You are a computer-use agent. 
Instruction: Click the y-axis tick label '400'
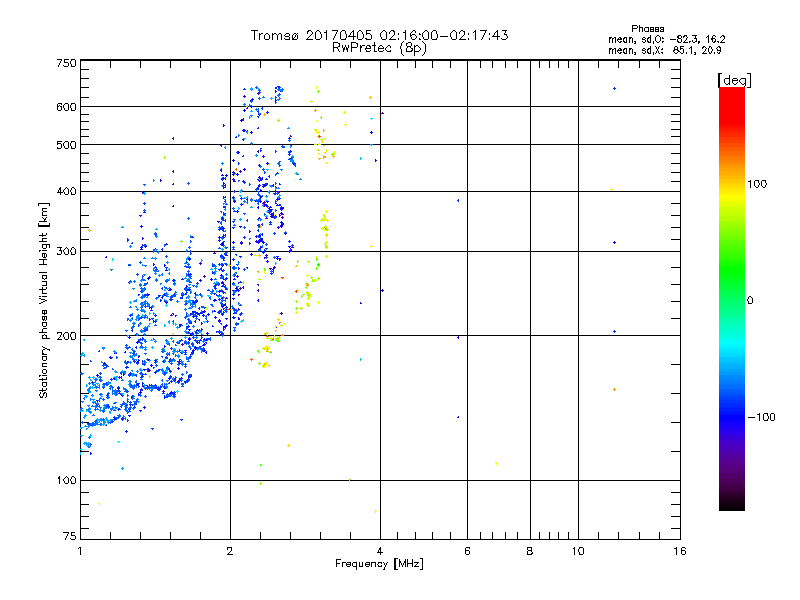click(x=67, y=192)
